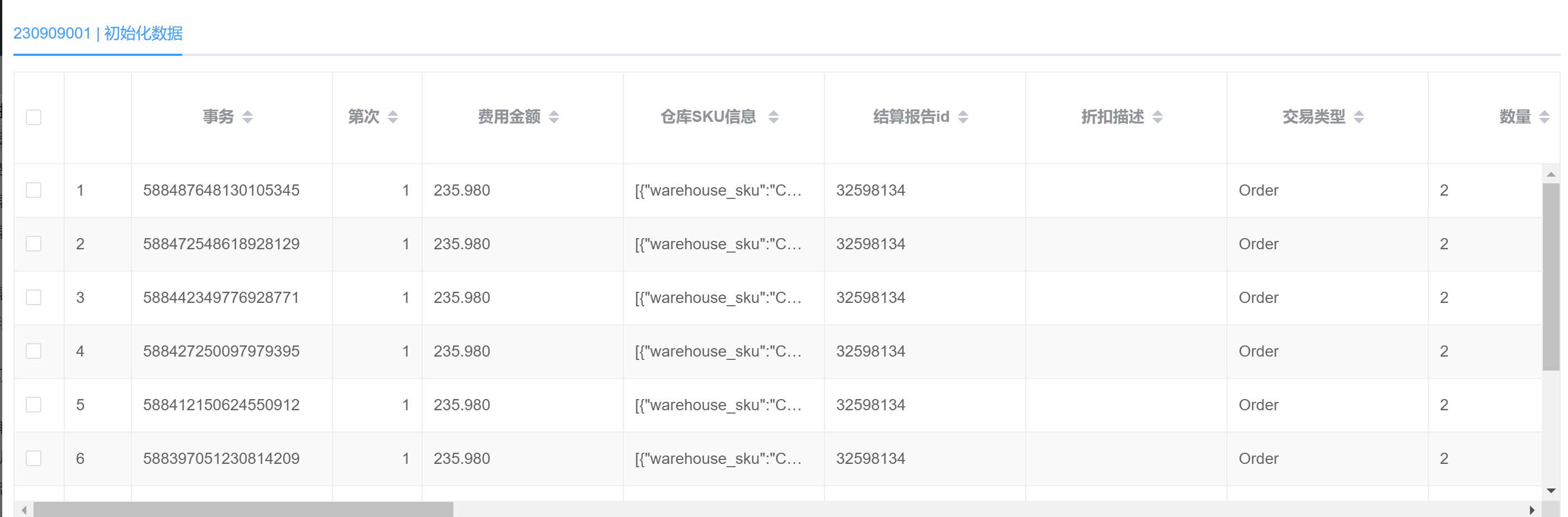The width and height of the screenshot is (1568, 517).
Task: Click the horizontal scrollbar thumb
Action: (x=244, y=510)
